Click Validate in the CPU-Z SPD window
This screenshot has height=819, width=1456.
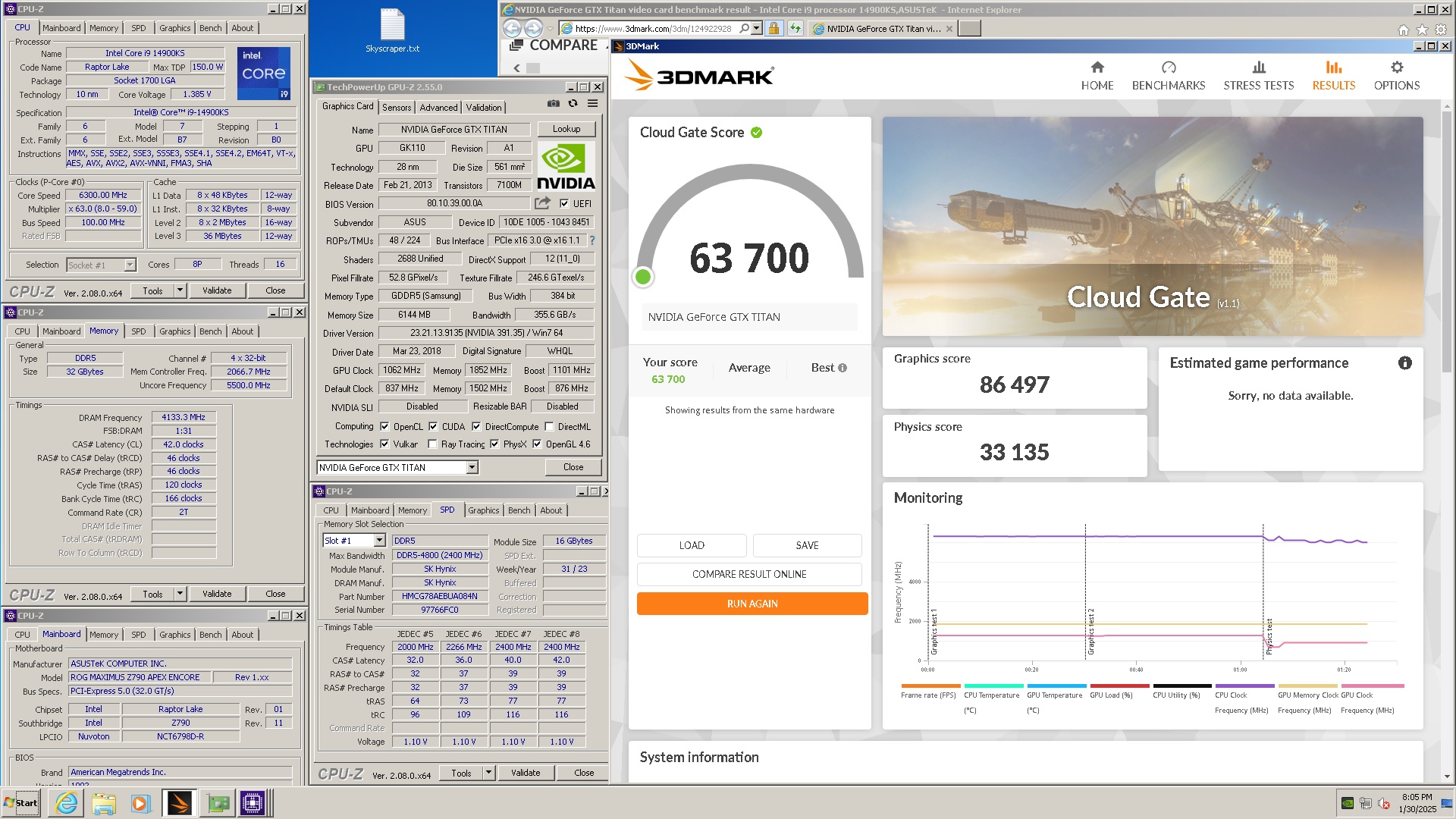pyautogui.click(x=526, y=773)
